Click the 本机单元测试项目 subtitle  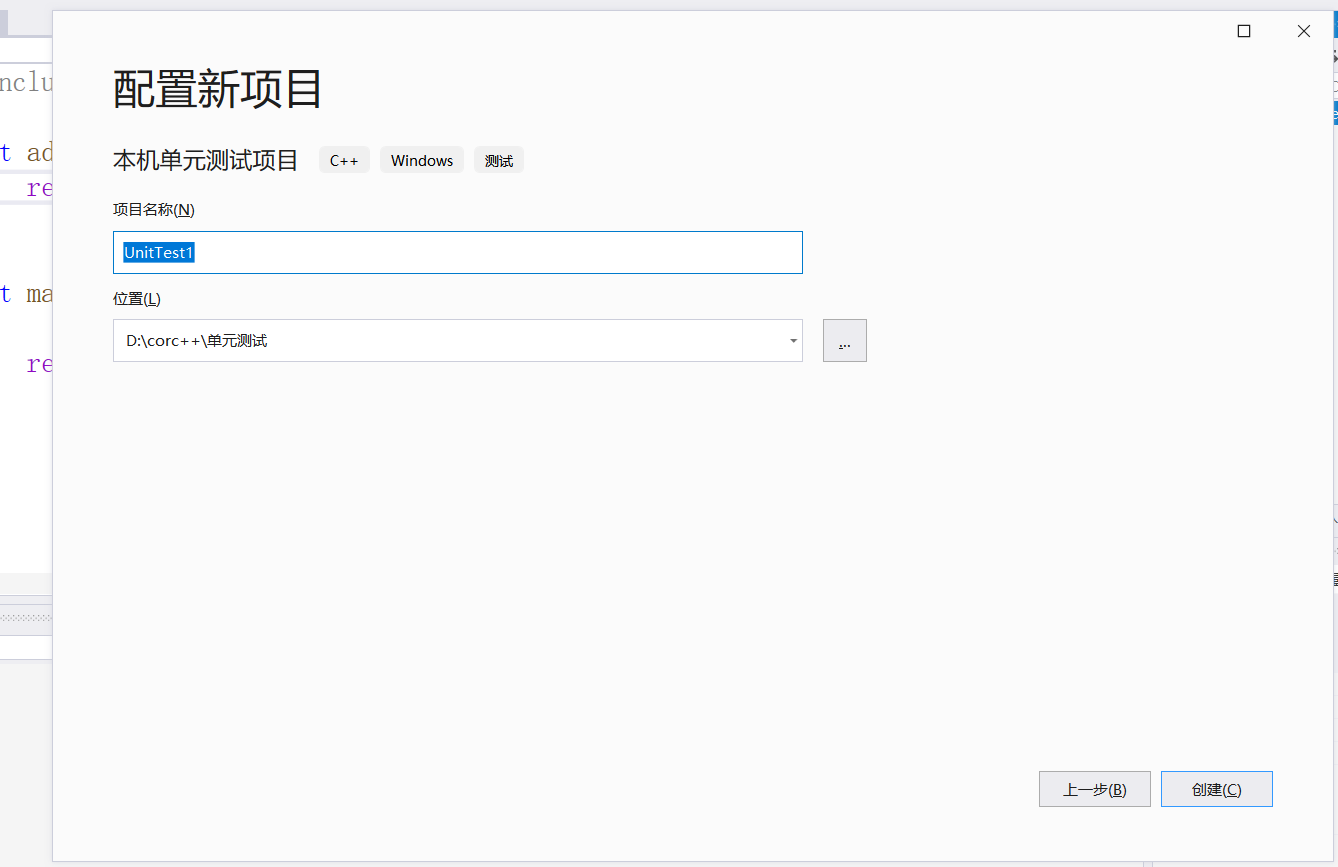click(x=206, y=160)
